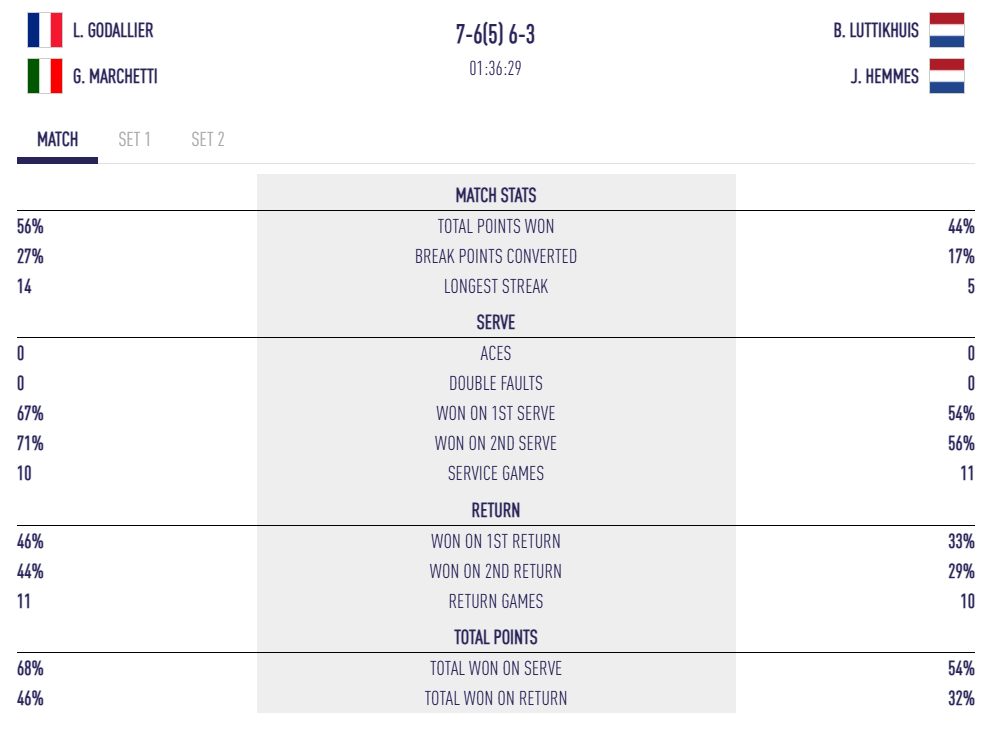Click the Serve section header
The width and height of the screenshot is (988, 731).
tap(496, 323)
